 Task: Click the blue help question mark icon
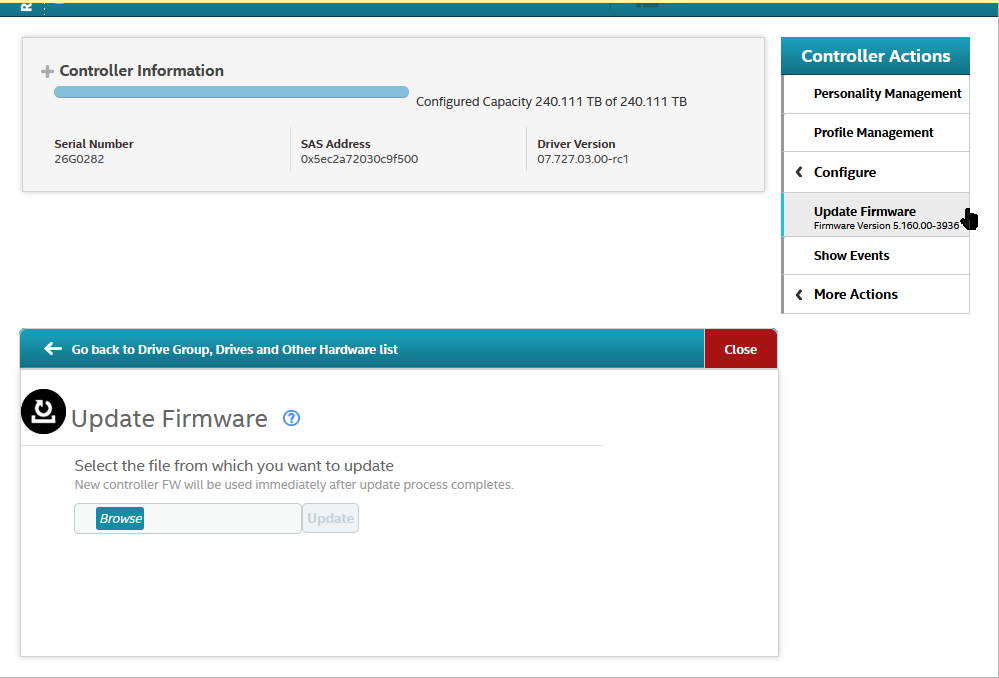[291, 418]
